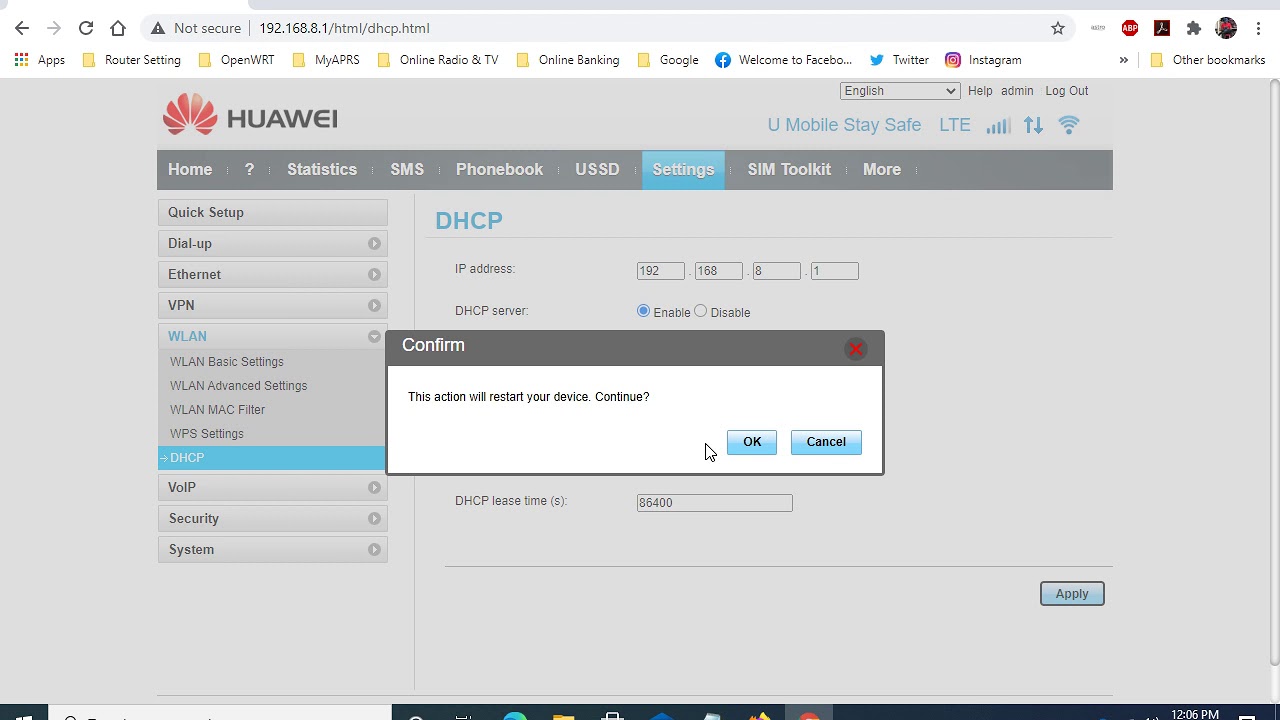Click the browser forward arrow
The width and height of the screenshot is (1280, 720).
tap(54, 28)
